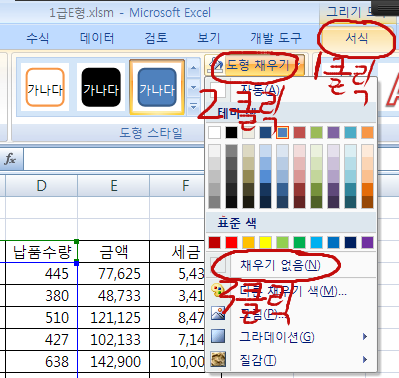Select cell containing 510
Image resolution: width=399 pixels, height=378 pixels.
[x=41, y=318]
